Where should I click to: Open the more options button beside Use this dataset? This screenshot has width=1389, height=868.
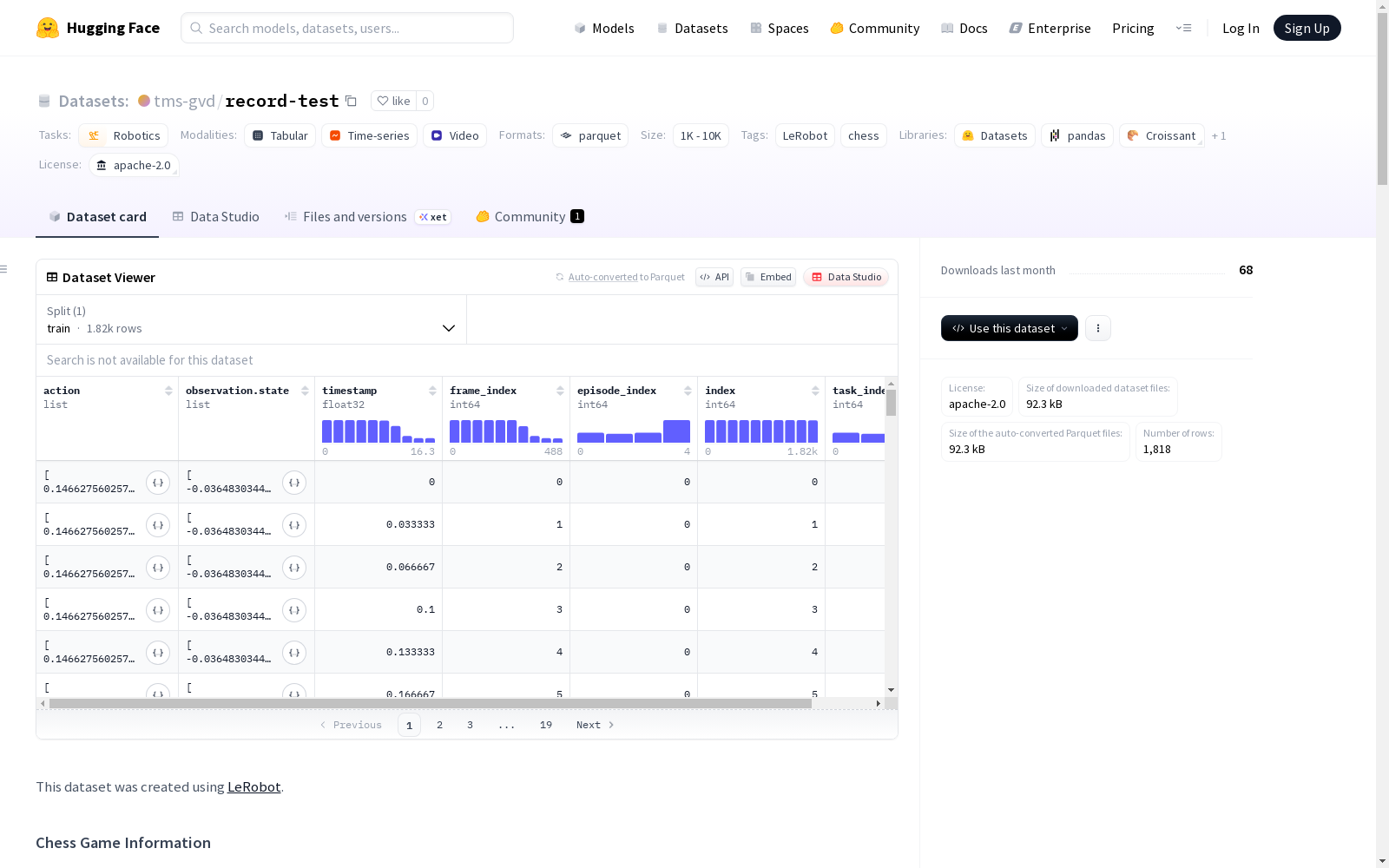point(1098,328)
